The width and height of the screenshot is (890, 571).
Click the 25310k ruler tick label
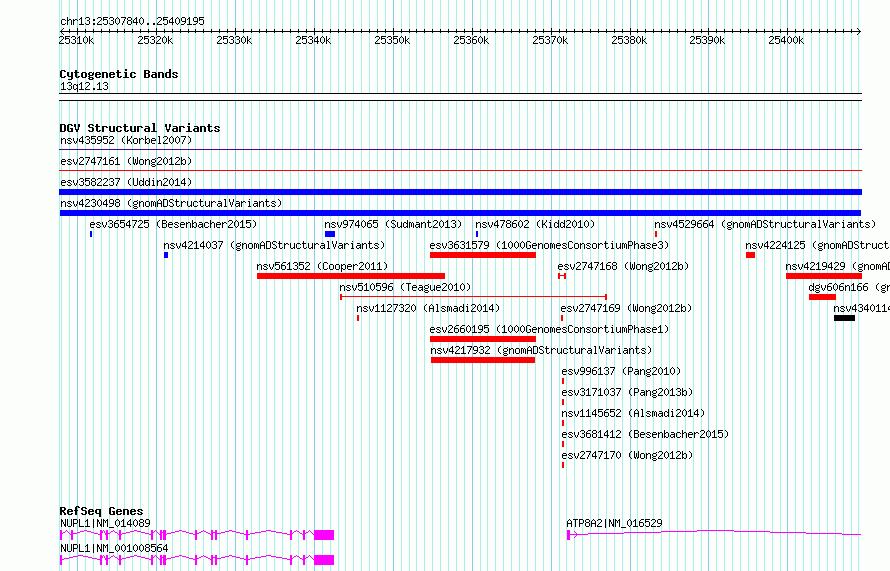(76, 40)
